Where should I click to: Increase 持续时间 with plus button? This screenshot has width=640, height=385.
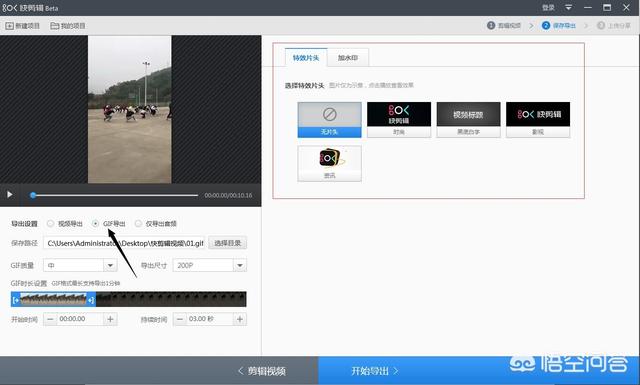coord(240,319)
